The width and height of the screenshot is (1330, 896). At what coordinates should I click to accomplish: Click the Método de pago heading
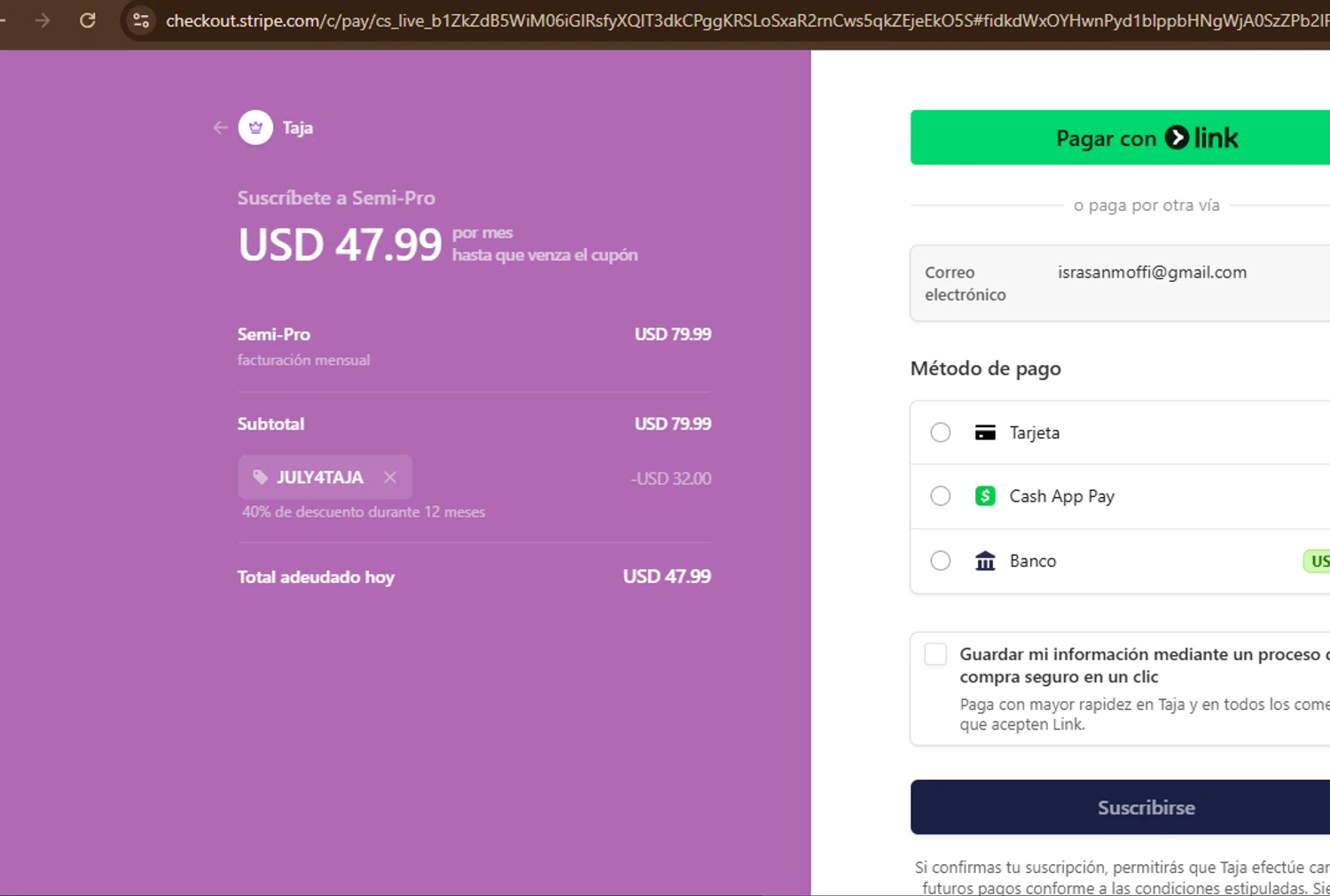click(986, 369)
